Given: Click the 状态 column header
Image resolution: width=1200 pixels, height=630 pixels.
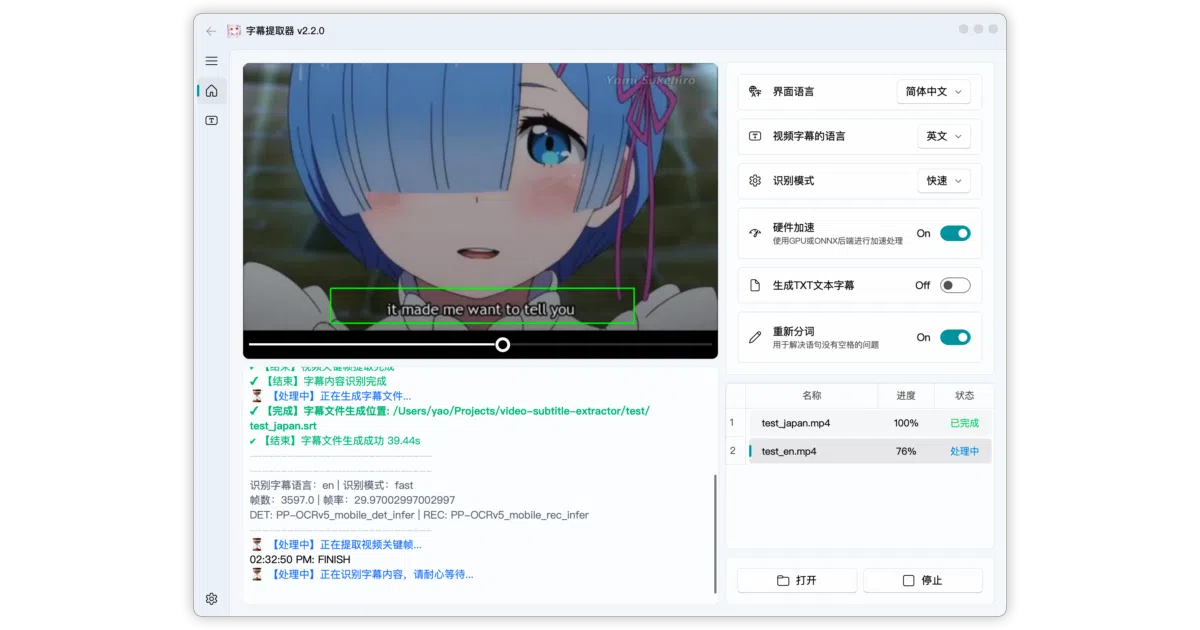Looking at the screenshot, I should point(964,395).
